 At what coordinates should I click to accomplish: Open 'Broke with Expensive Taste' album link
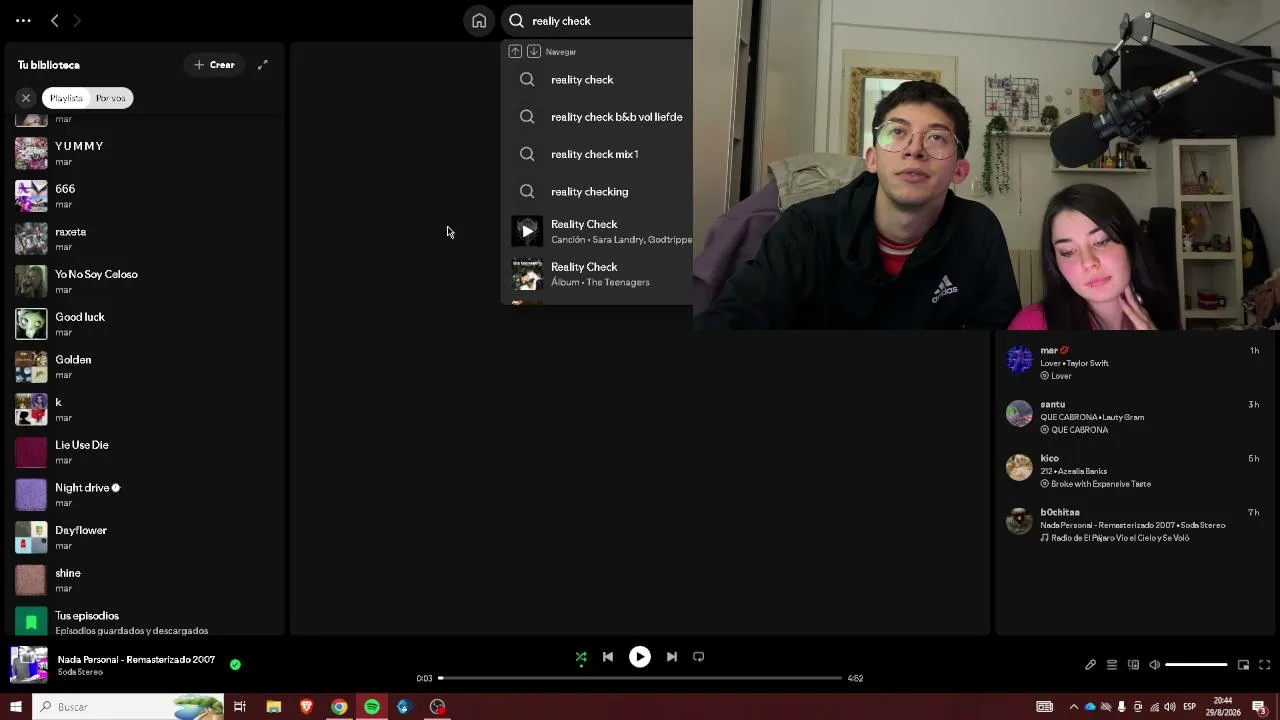tap(1100, 484)
